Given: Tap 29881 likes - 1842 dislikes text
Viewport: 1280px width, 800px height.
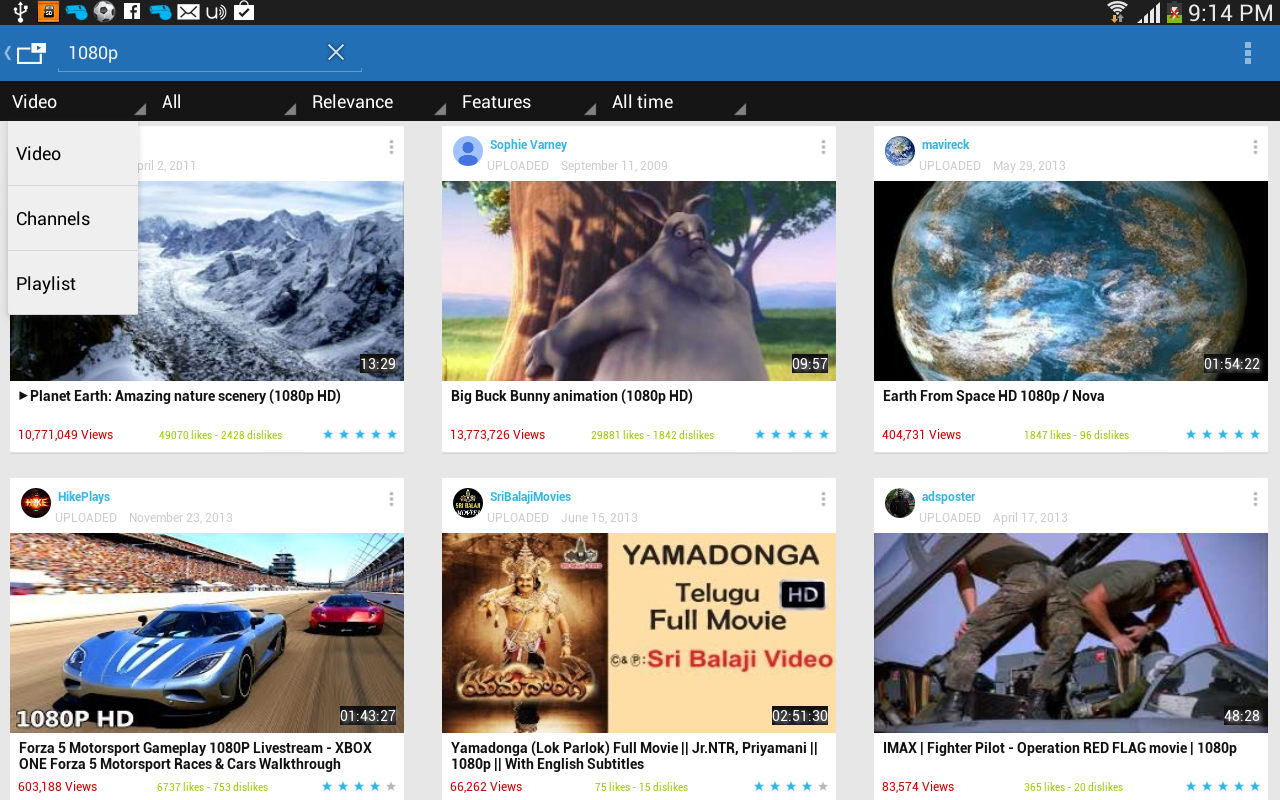Looking at the screenshot, I should [653, 435].
